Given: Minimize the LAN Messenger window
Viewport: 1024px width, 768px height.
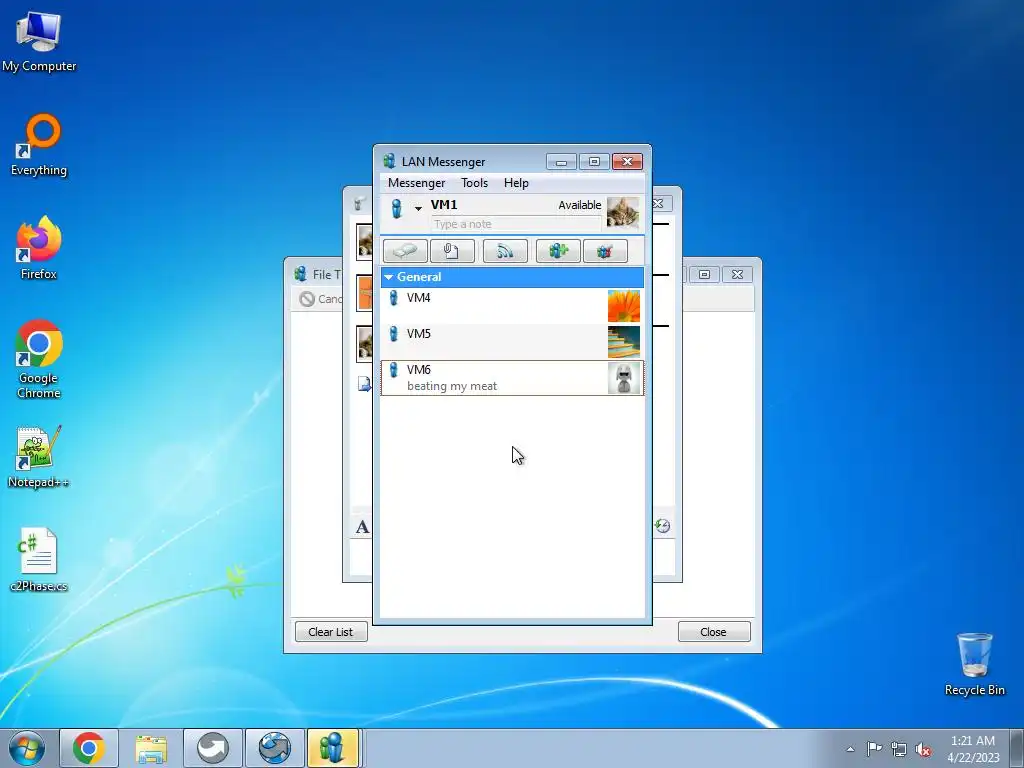Looking at the screenshot, I should [x=561, y=161].
